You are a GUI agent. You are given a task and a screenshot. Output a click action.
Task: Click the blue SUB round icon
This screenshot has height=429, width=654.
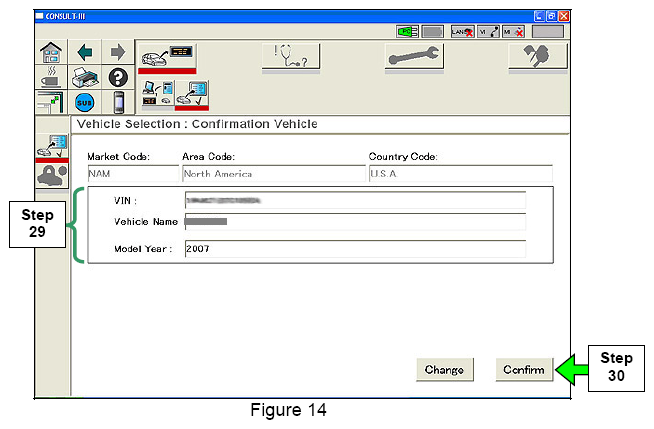[84, 102]
